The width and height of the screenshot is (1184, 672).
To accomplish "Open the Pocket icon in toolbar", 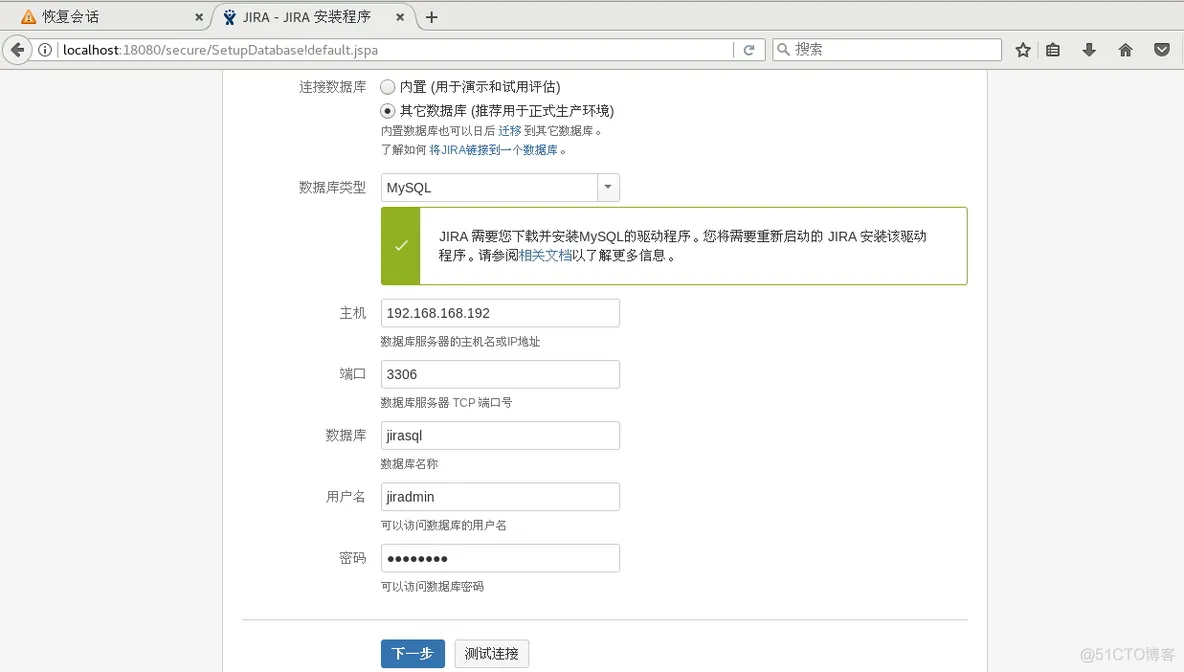I will click(1162, 50).
